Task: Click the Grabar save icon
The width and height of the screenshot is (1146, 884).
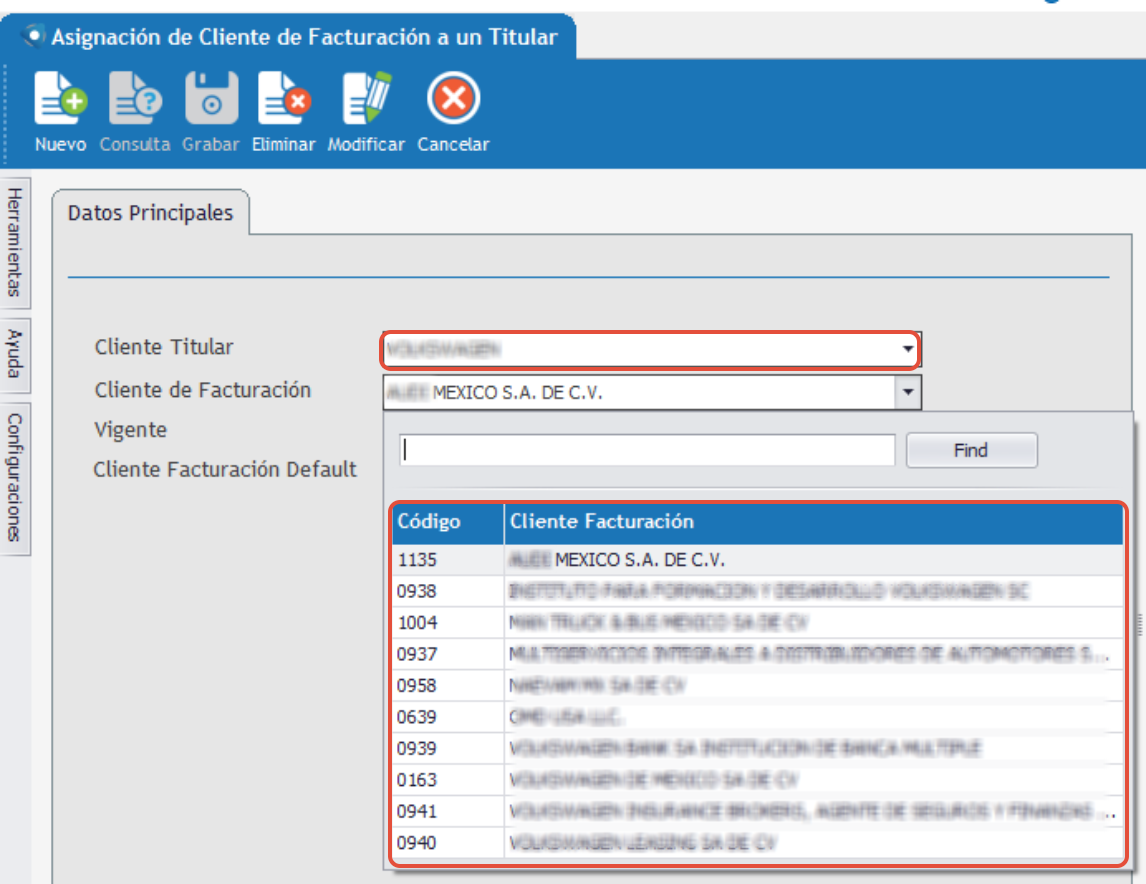Action: pyautogui.click(x=211, y=98)
